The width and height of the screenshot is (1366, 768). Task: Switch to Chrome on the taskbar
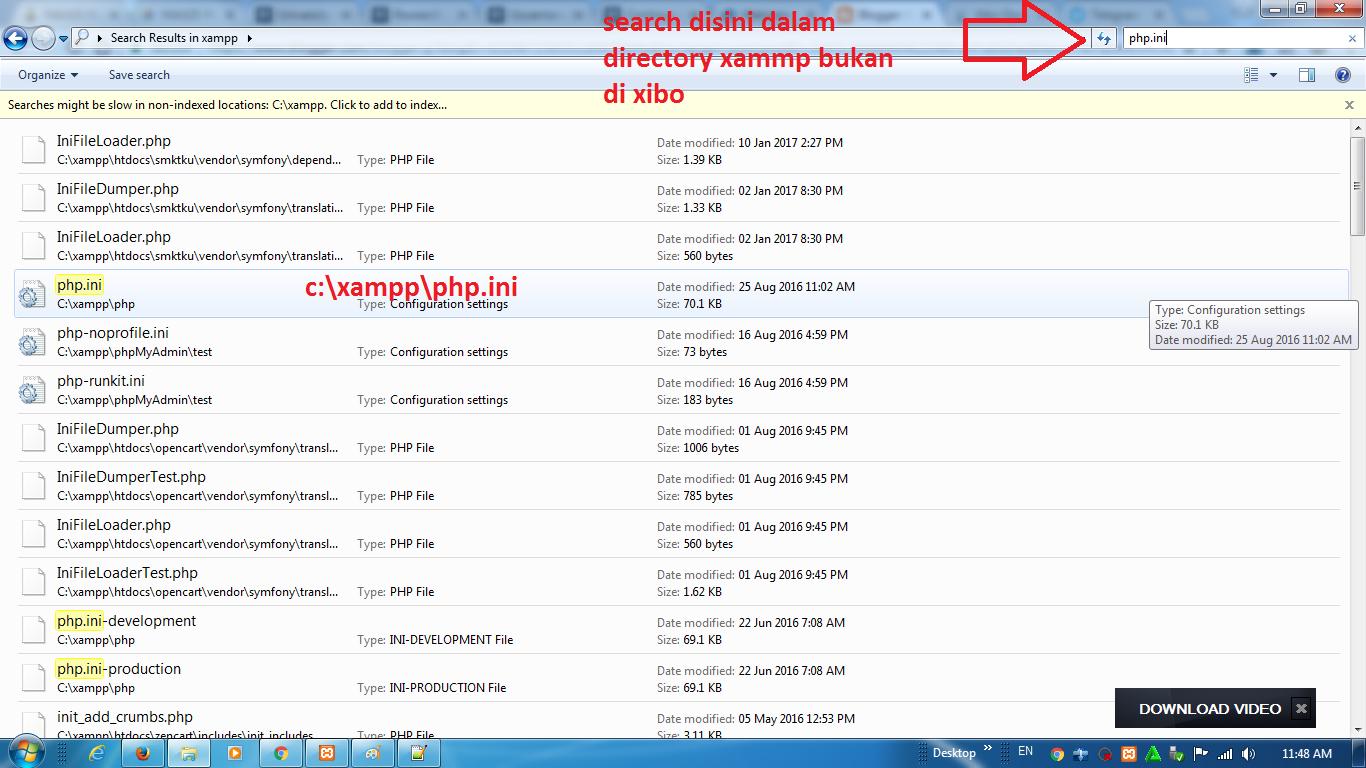pyautogui.click(x=281, y=754)
